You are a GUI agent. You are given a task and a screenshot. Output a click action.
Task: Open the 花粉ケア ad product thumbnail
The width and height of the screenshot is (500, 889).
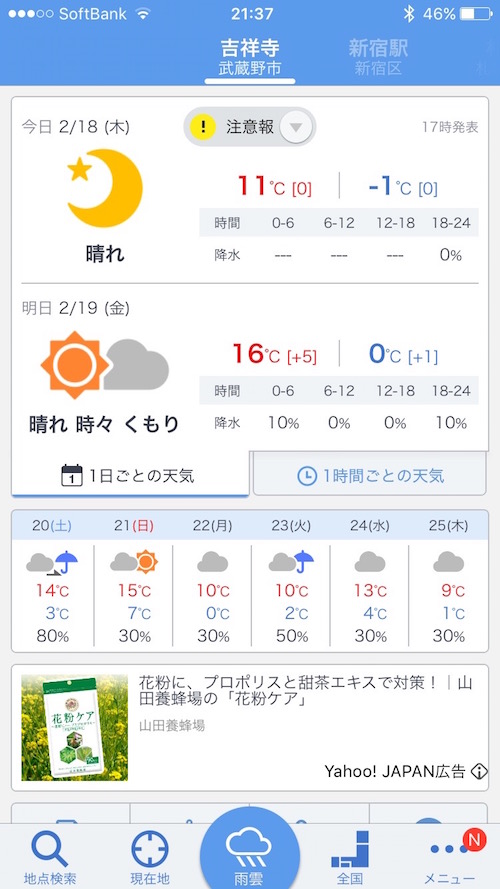coord(75,727)
